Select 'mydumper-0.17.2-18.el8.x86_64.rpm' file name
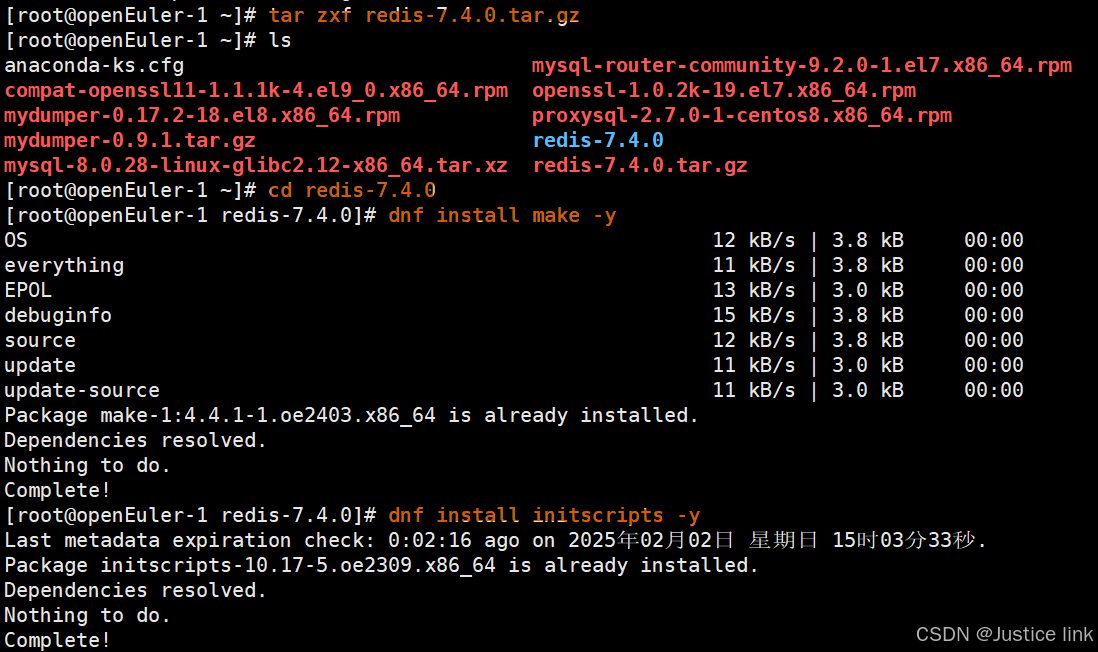The height and width of the screenshot is (652, 1098). tap(202, 116)
